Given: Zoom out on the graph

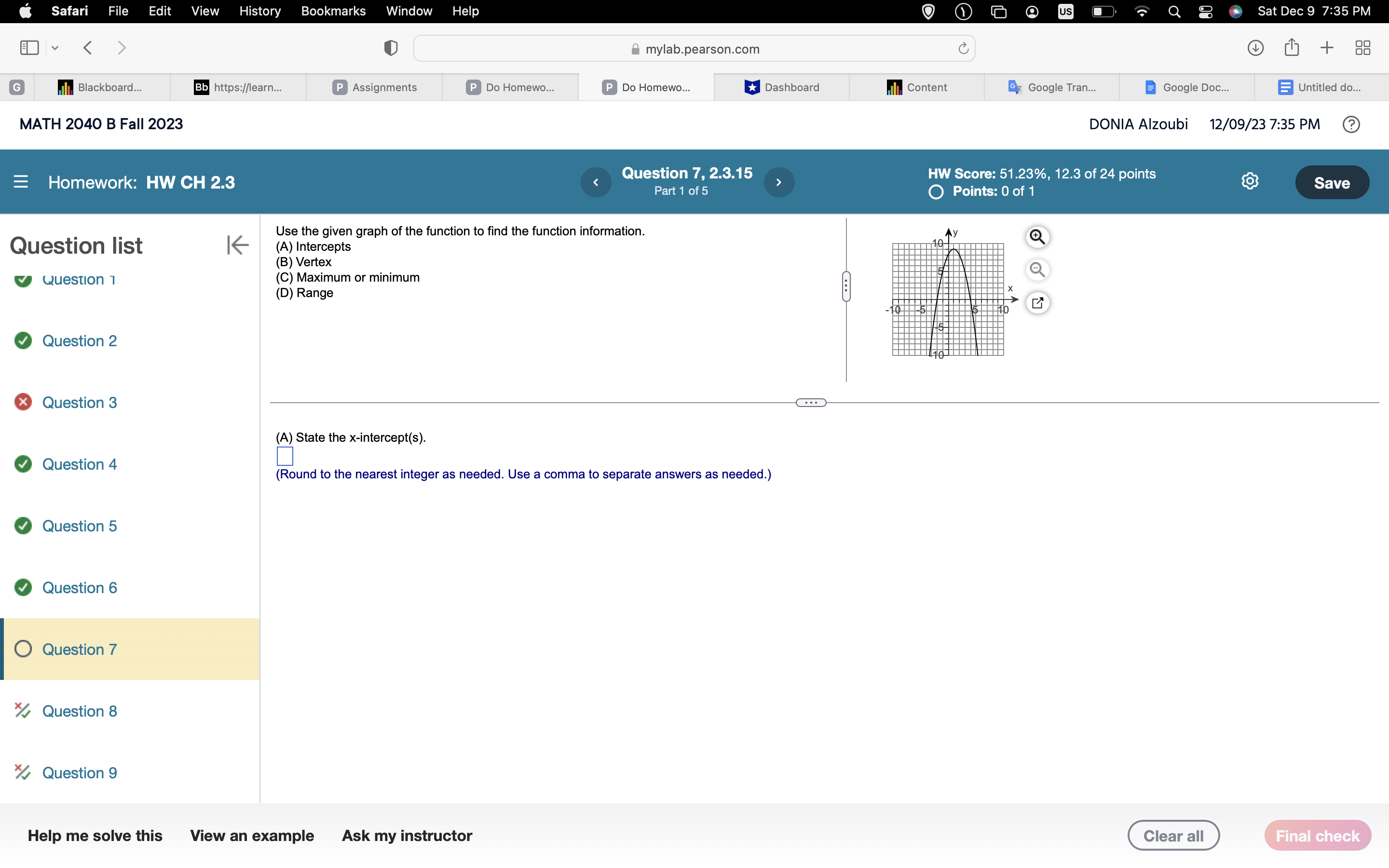Looking at the screenshot, I should coord(1037,270).
